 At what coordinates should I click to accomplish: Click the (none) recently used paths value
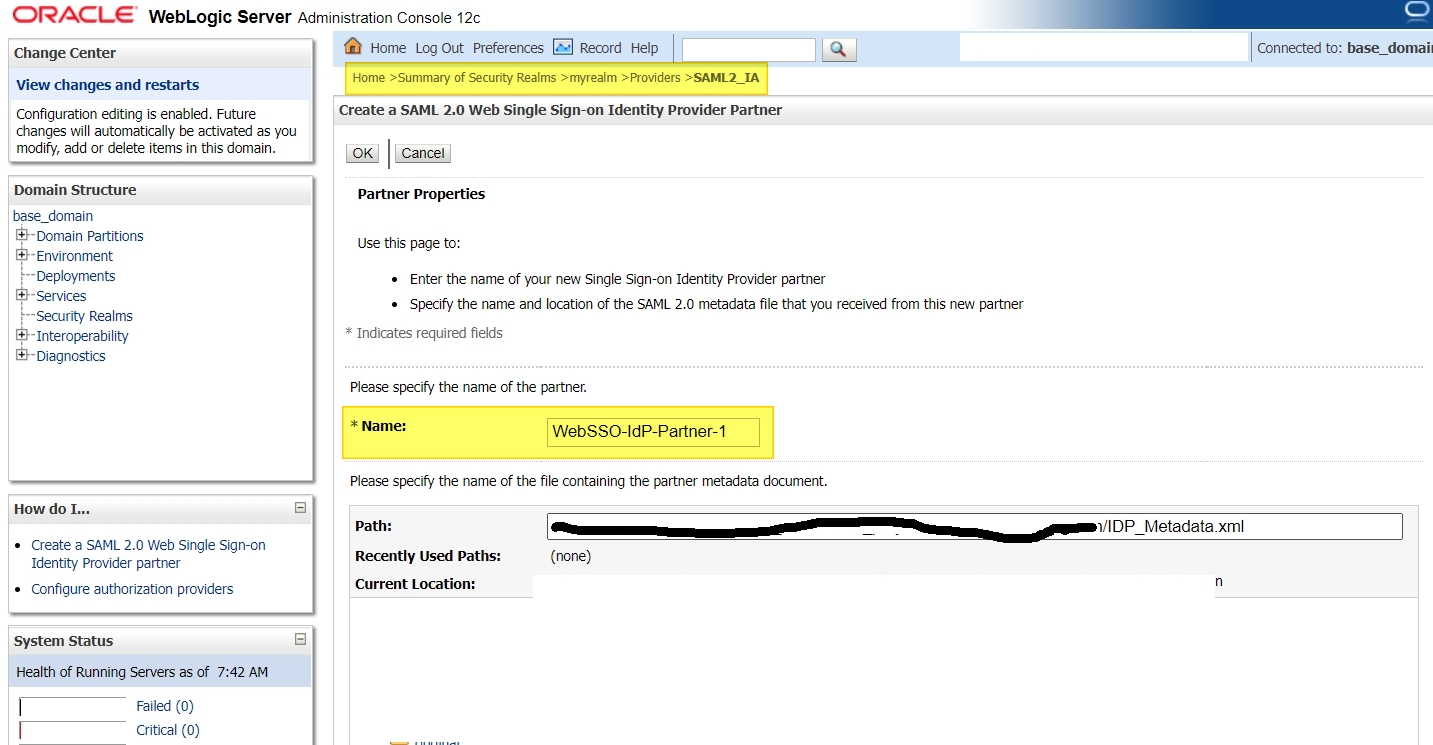pos(571,556)
